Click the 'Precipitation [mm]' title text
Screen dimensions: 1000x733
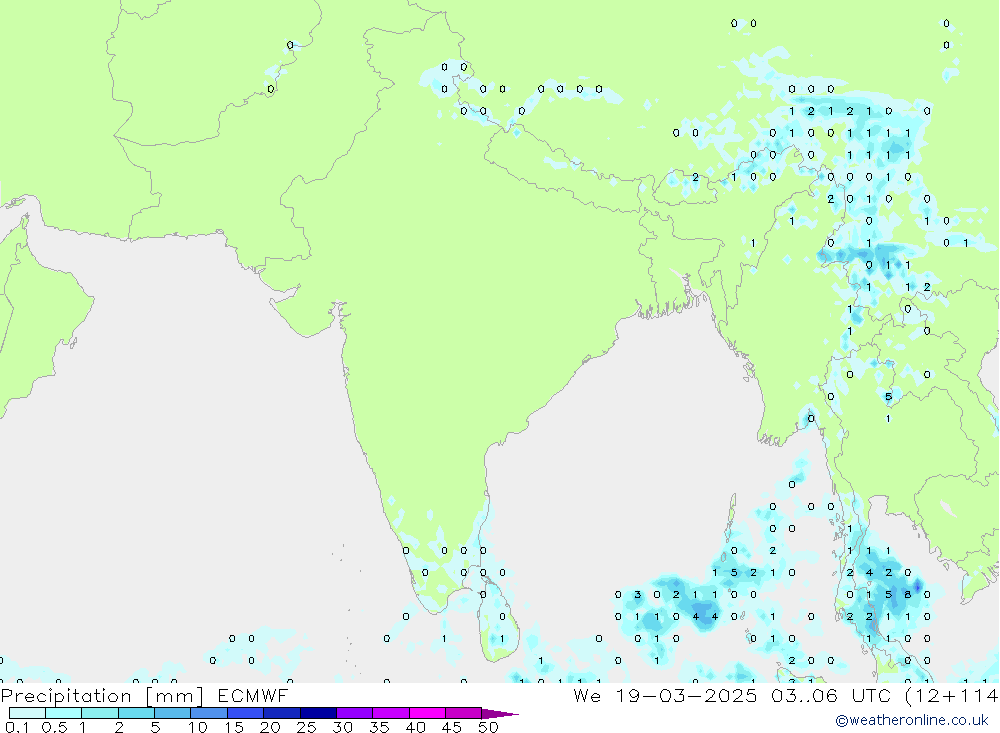pyautogui.click(x=102, y=696)
